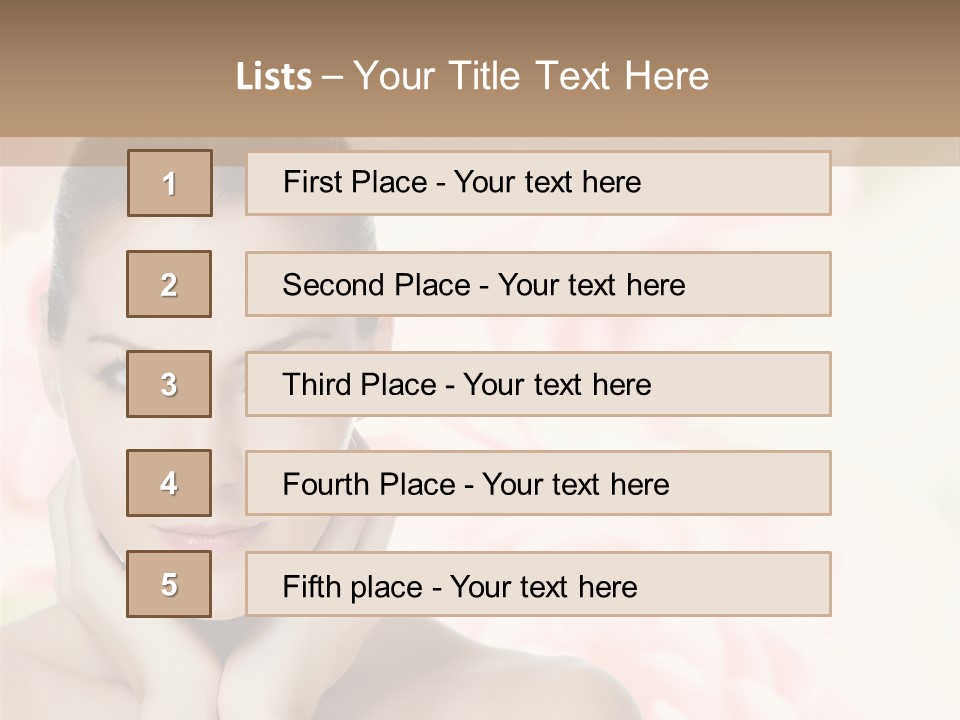The height and width of the screenshot is (720, 960).
Task: Click into the 'Third Place' text box
Action: 538,384
